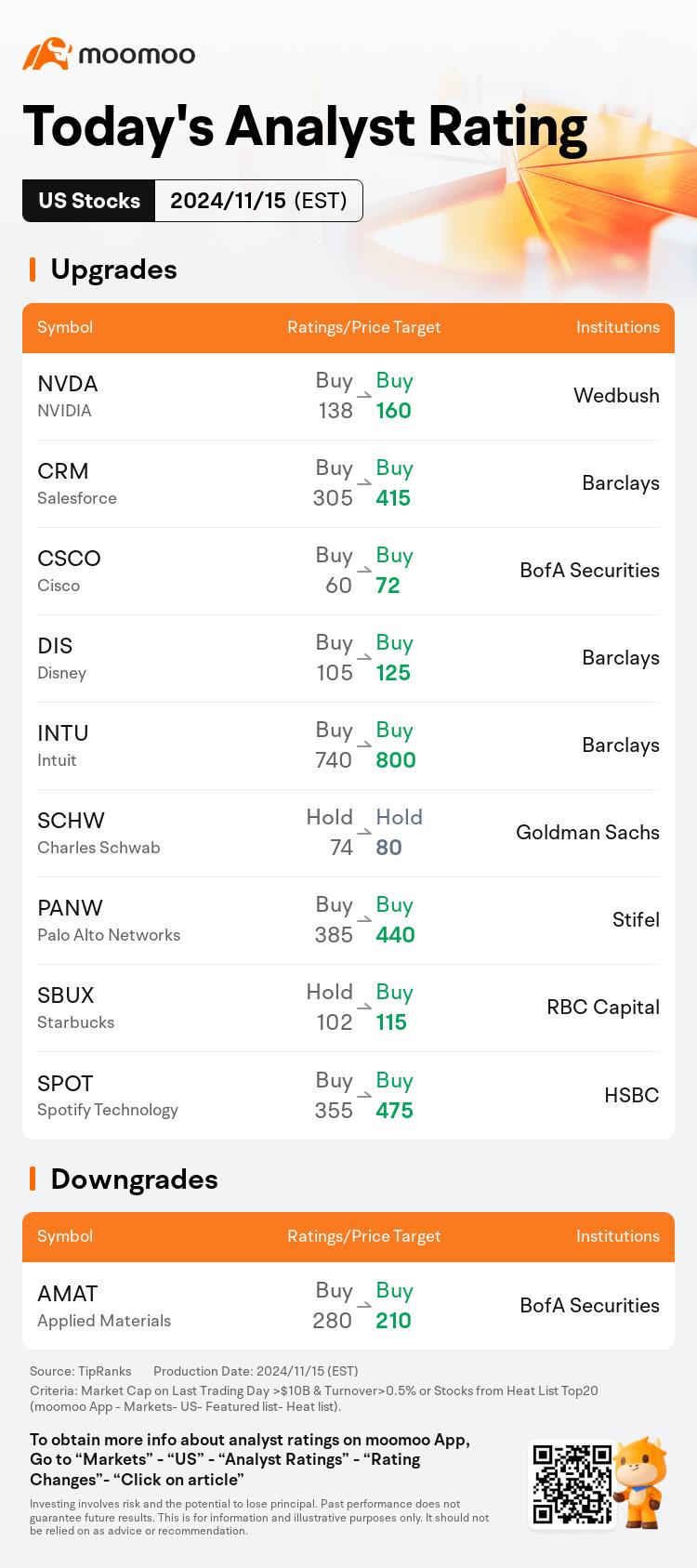This screenshot has height=1568, width=697.
Task: Click the orange bar beside Upgrades heading
Action: click(33, 270)
